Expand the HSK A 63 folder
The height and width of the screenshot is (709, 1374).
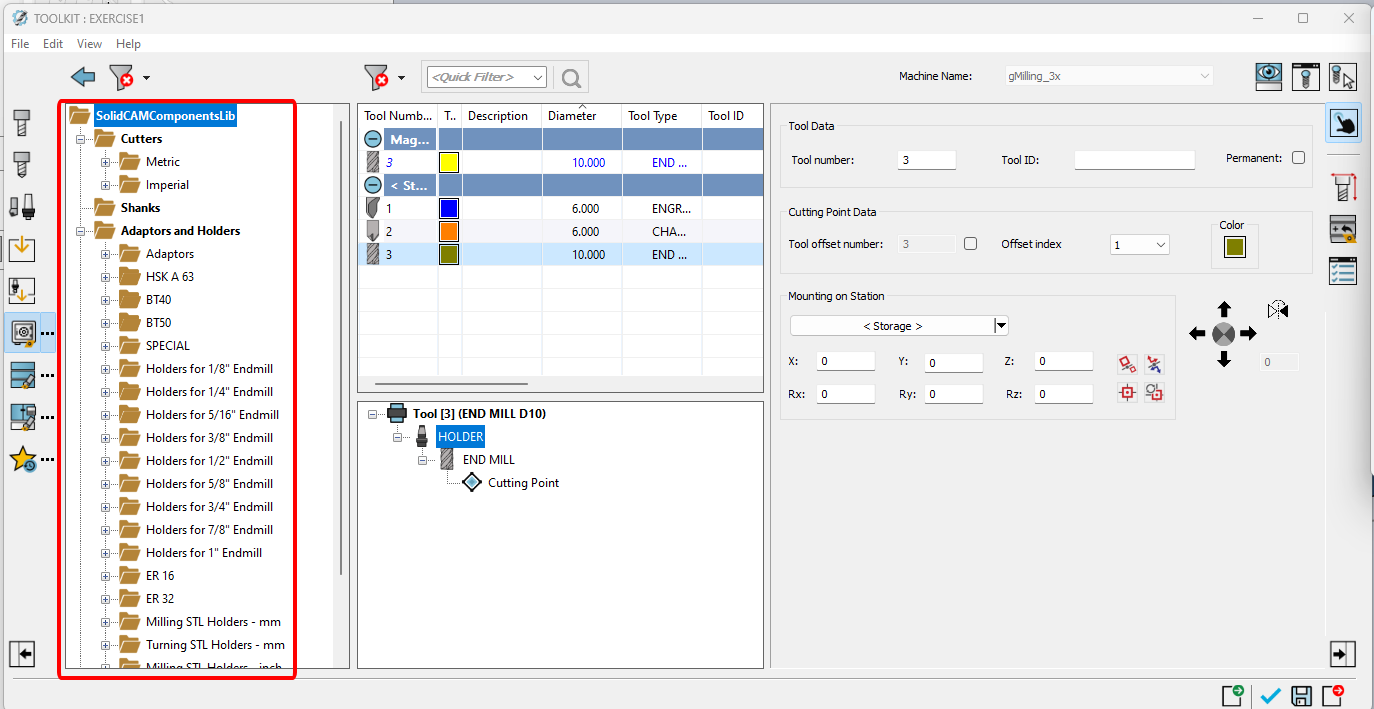105,277
